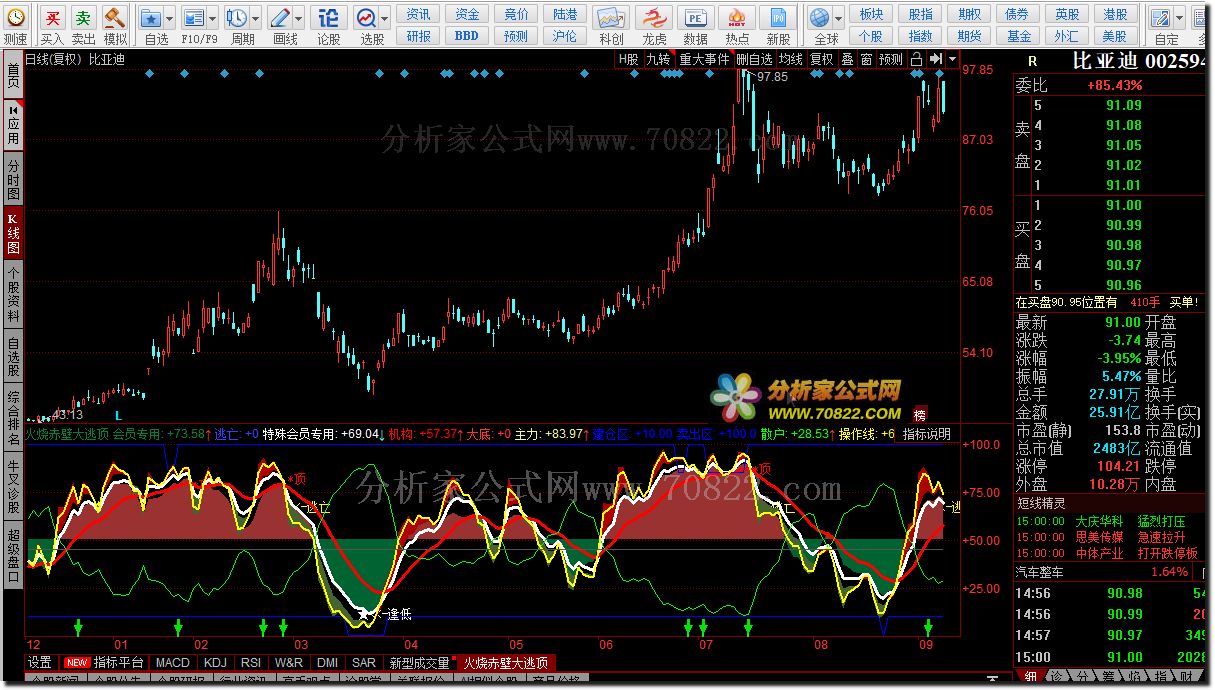Expand the 全球 dropdown arrow
This screenshot has height=690, width=1215.
[x=838, y=18]
